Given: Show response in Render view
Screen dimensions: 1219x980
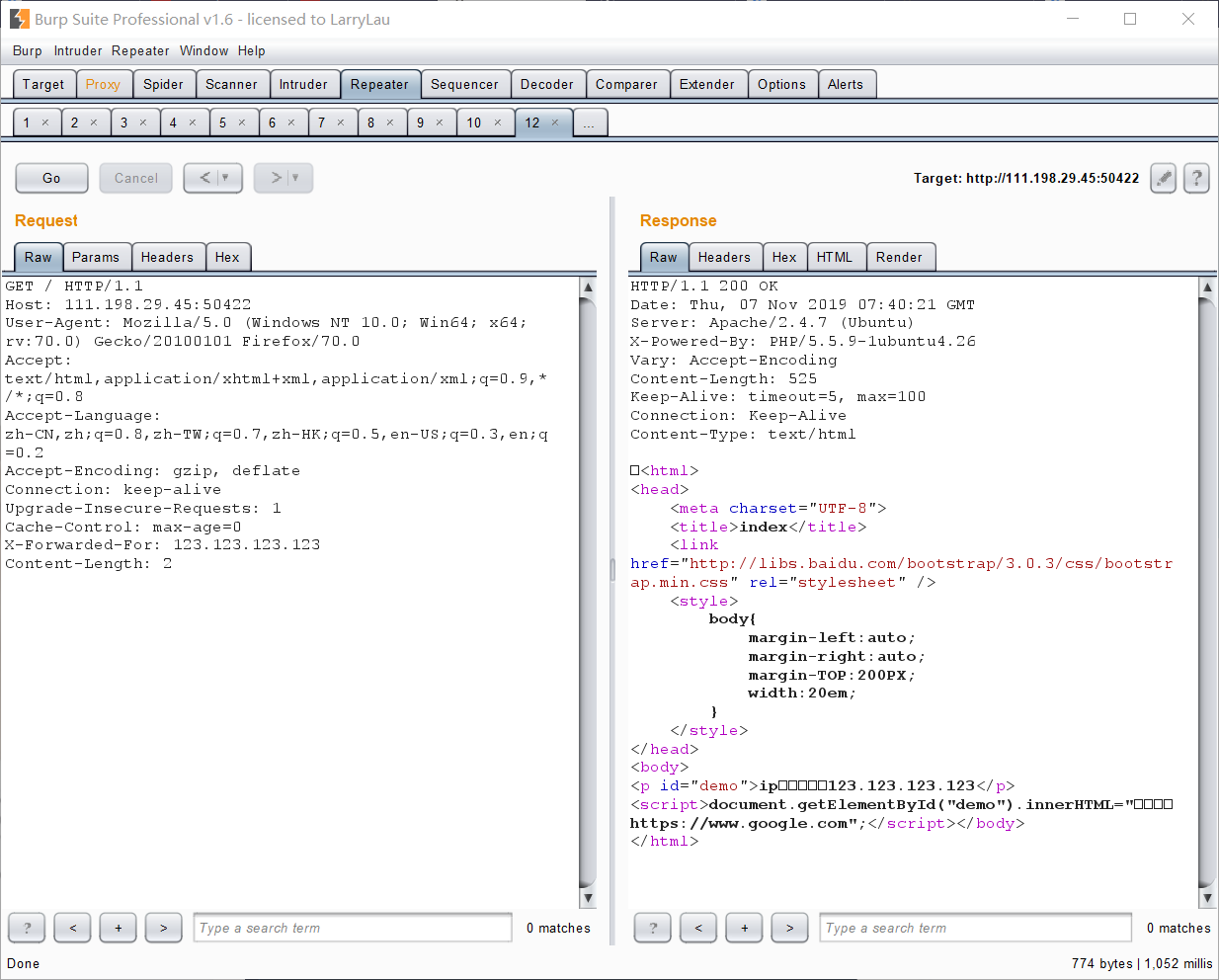Looking at the screenshot, I should pos(898,257).
